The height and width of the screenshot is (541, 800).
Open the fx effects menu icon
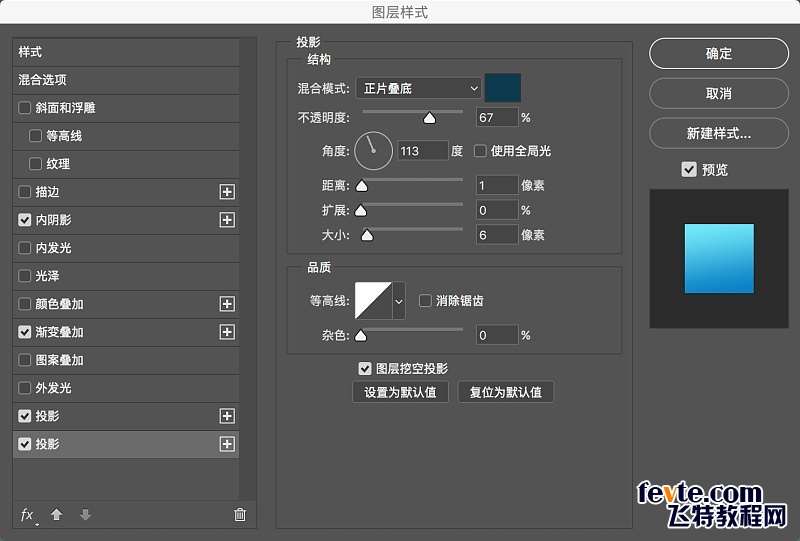[28, 514]
